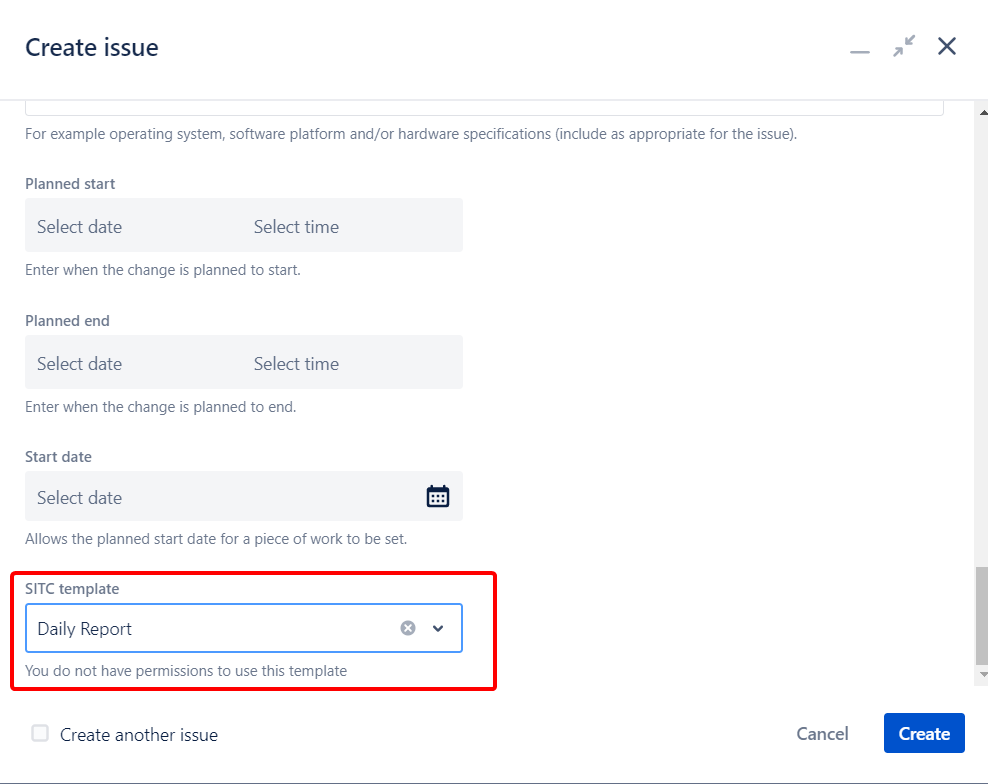This screenshot has width=988, height=784.
Task: Close the Create issue dialog
Action: coord(947,46)
